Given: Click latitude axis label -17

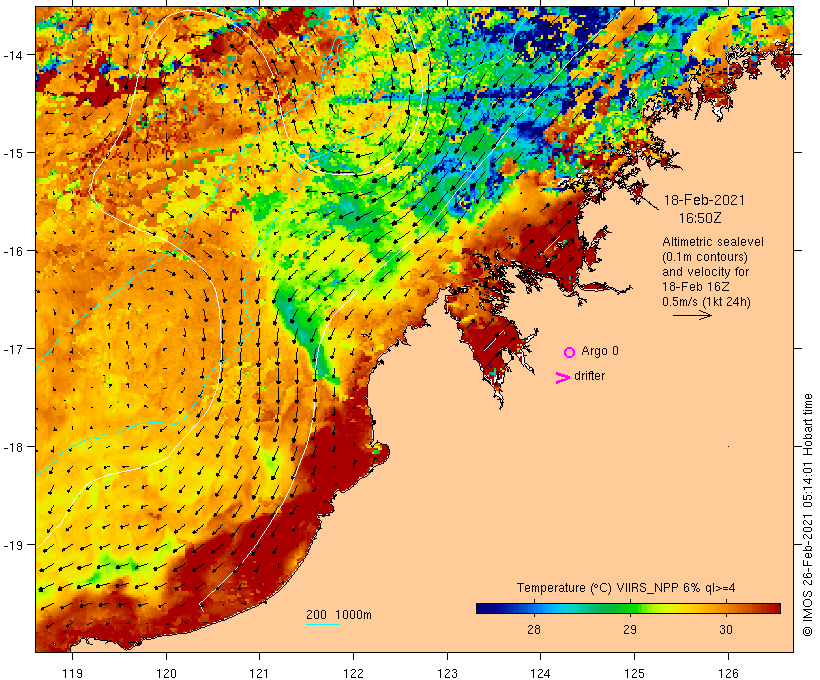Looking at the screenshot, I should coord(12,348).
